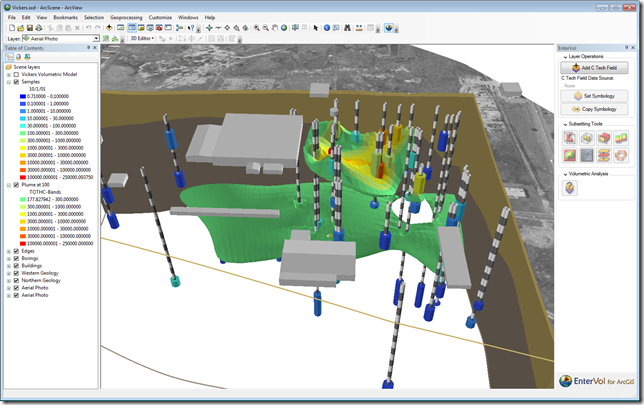Open the Geoprocessing menu
Image resolution: width=644 pixels, height=405 pixels.
126,17
